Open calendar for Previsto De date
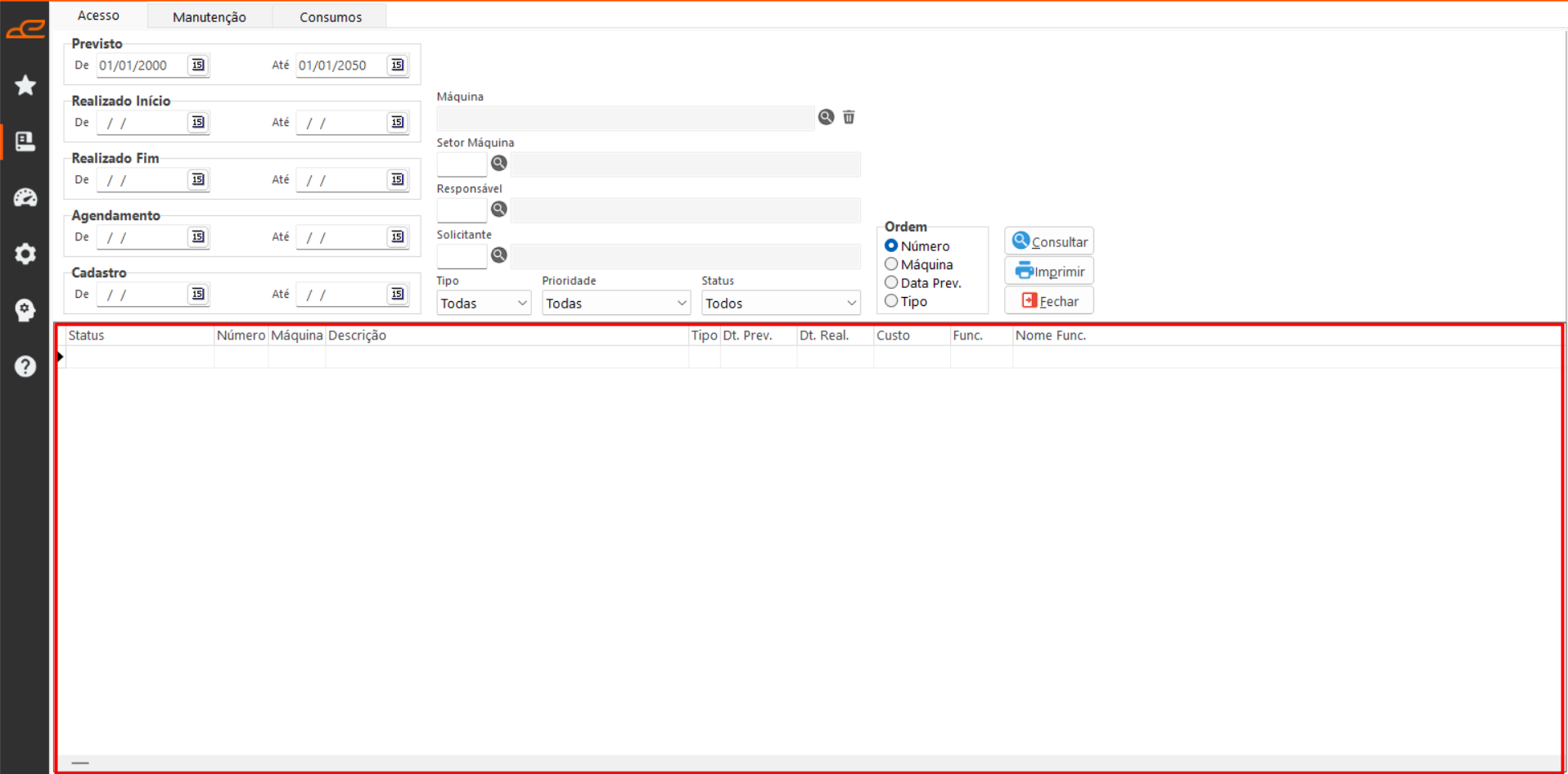This screenshot has height=774, width=1568. tap(198, 65)
